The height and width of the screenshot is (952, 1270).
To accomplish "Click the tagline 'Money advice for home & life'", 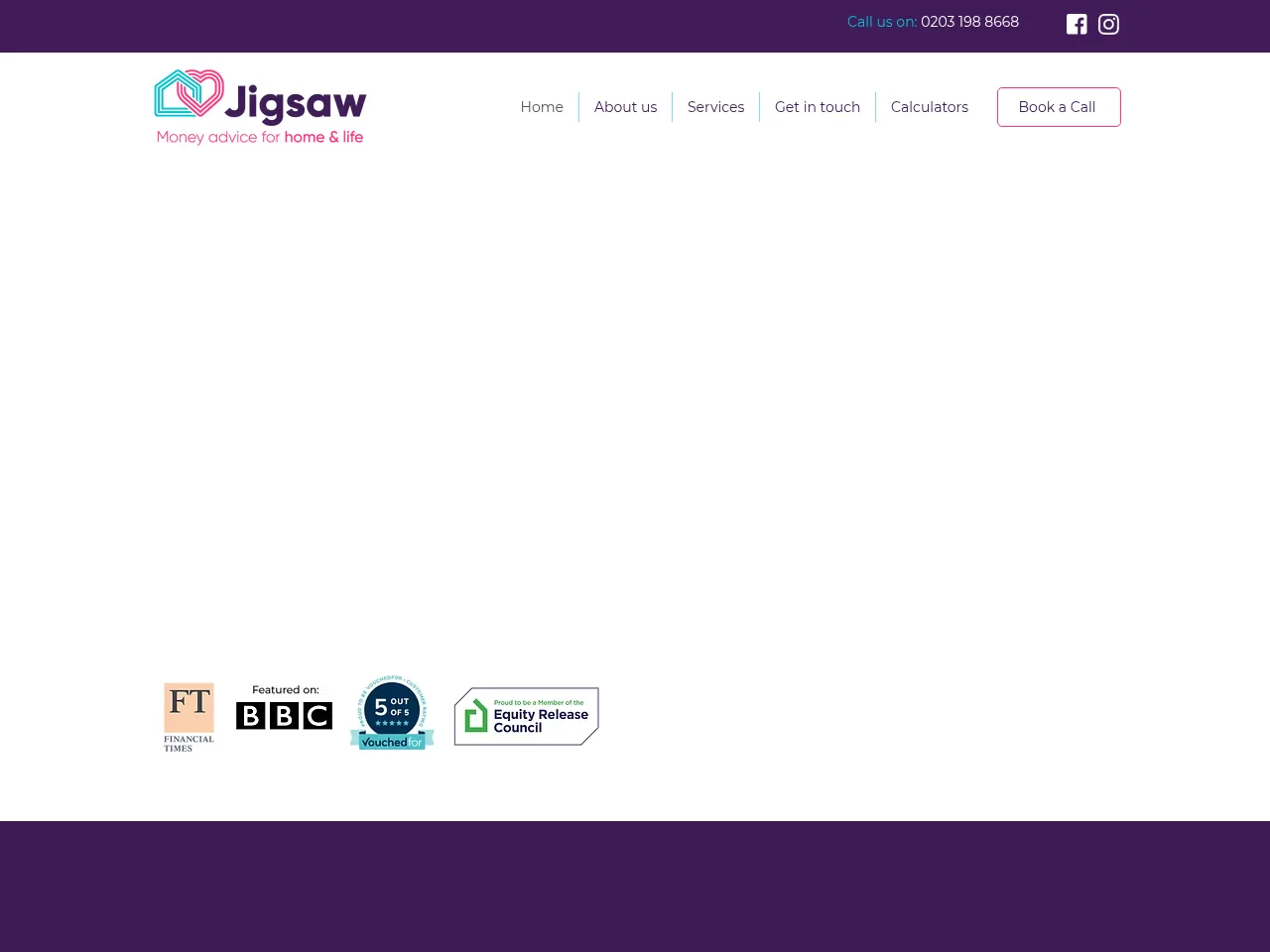I will click(259, 138).
